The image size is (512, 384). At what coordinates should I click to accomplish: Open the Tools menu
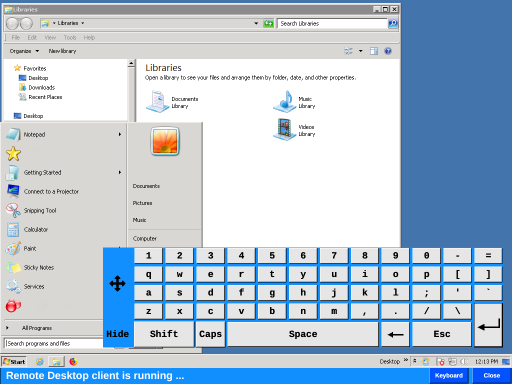pyautogui.click(x=70, y=37)
